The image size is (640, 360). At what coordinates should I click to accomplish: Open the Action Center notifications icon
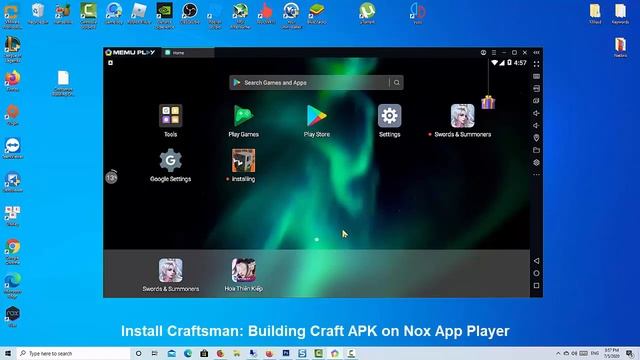click(x=631, y=353)
